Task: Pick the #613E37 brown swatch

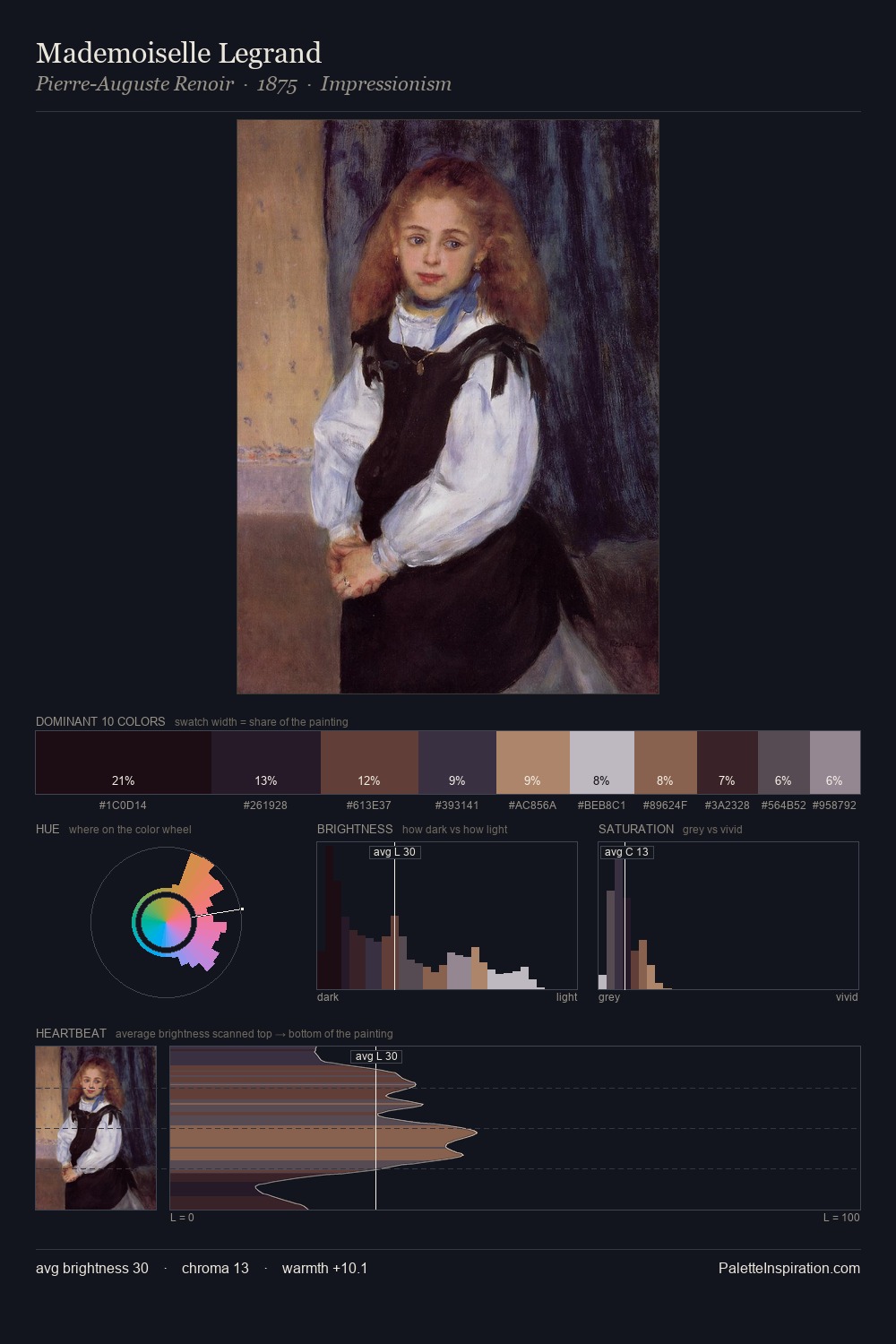Action: point(369,762)
